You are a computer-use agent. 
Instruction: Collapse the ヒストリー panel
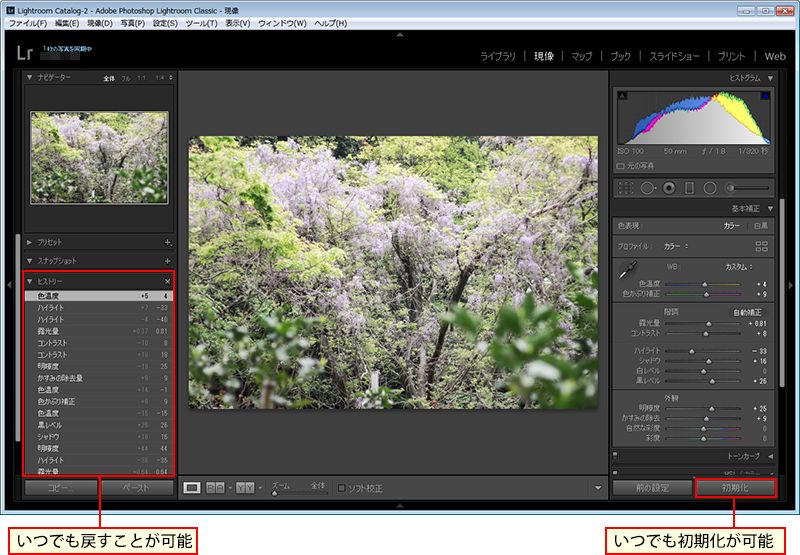click(30, 282)
